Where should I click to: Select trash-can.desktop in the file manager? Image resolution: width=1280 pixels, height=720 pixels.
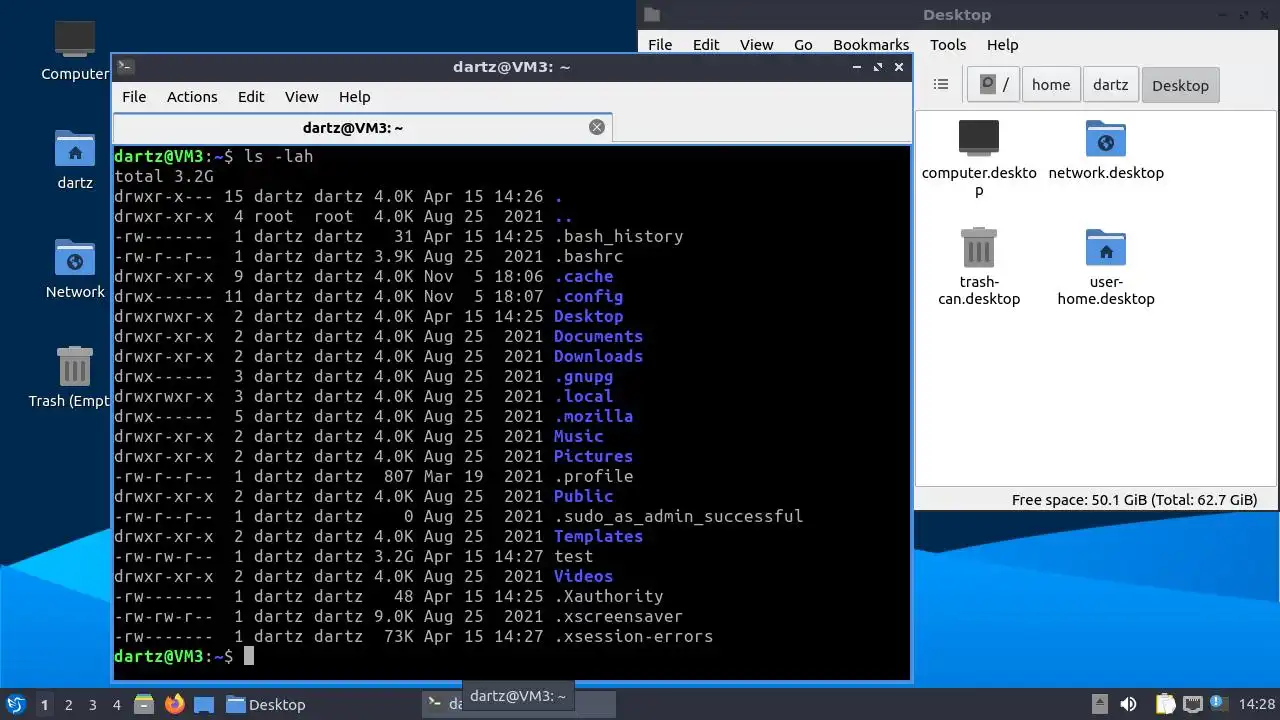[979, 266]
